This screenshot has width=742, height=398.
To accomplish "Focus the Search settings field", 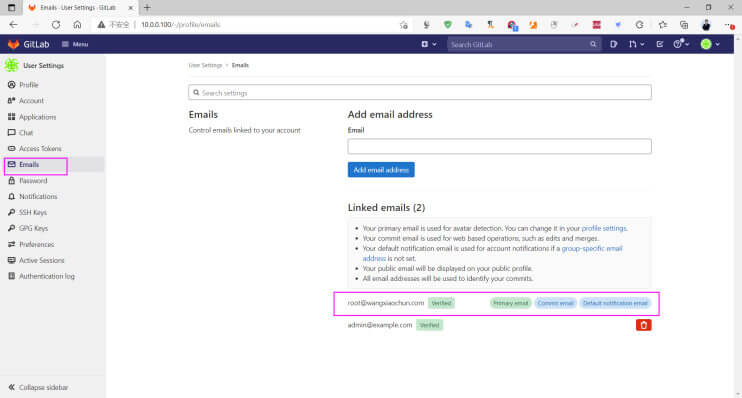I will (420, 92).
